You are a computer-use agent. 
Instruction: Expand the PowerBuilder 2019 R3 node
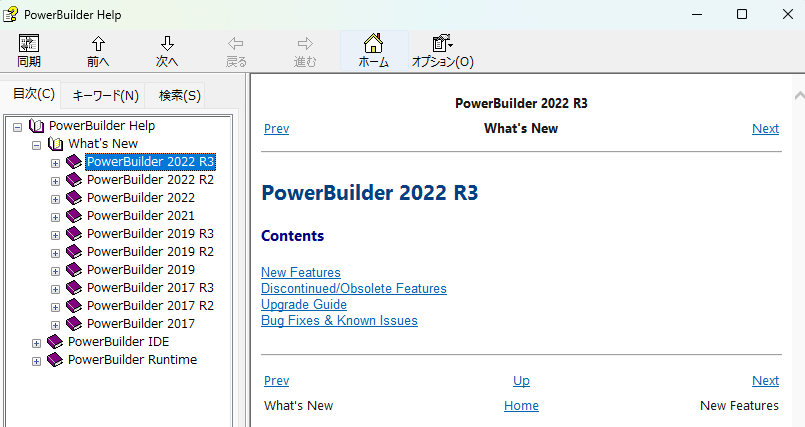(56, 234)
